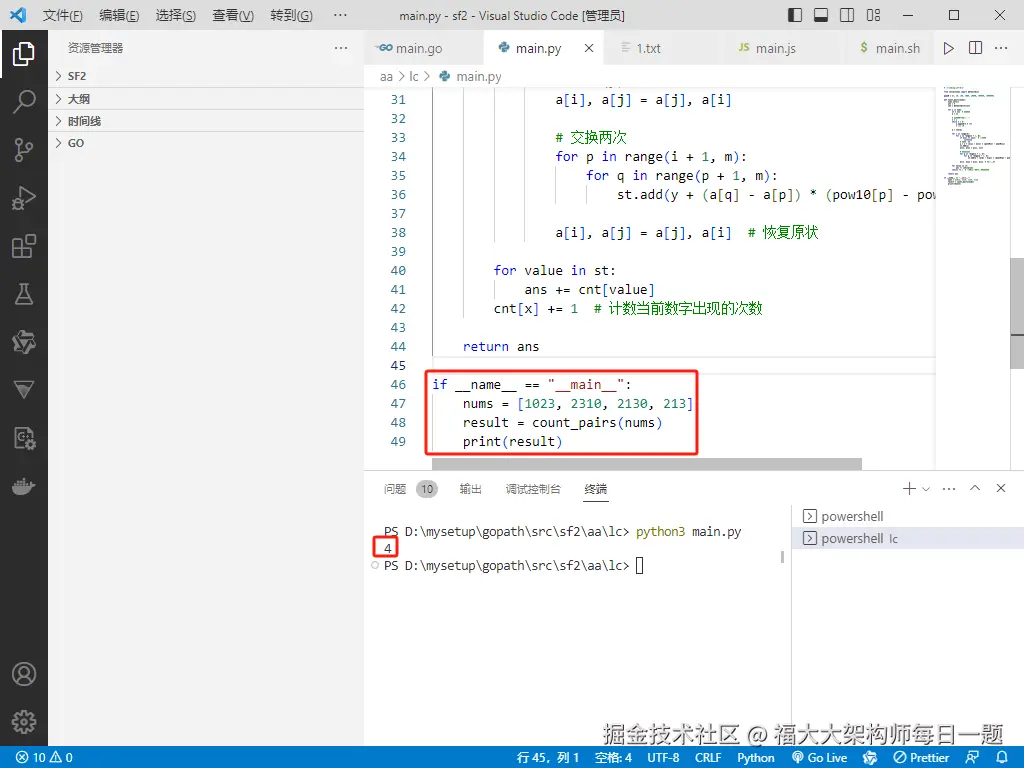The height and width of the screenshot is (768, 1024).
Task: Select the powershell lc terminal
Action: pyautogui.click(x=908, y=538)
